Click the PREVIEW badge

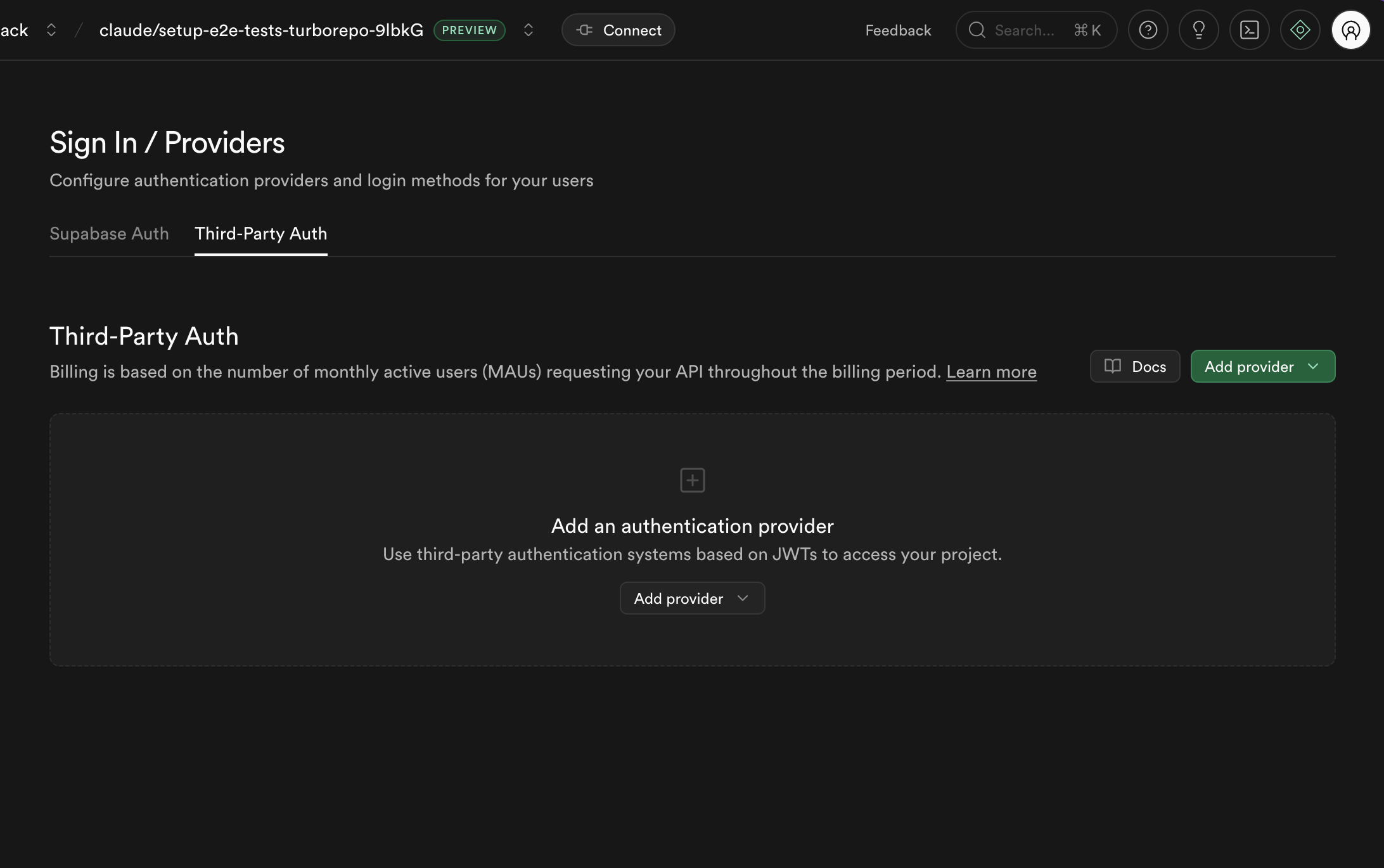point(469,30)
